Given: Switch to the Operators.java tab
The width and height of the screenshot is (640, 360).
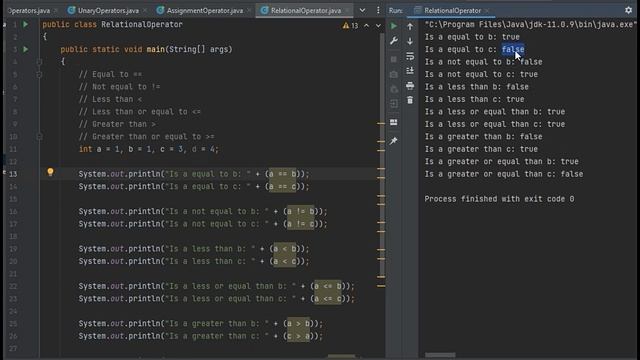Looking at the screenshot, I should [29, 11].
